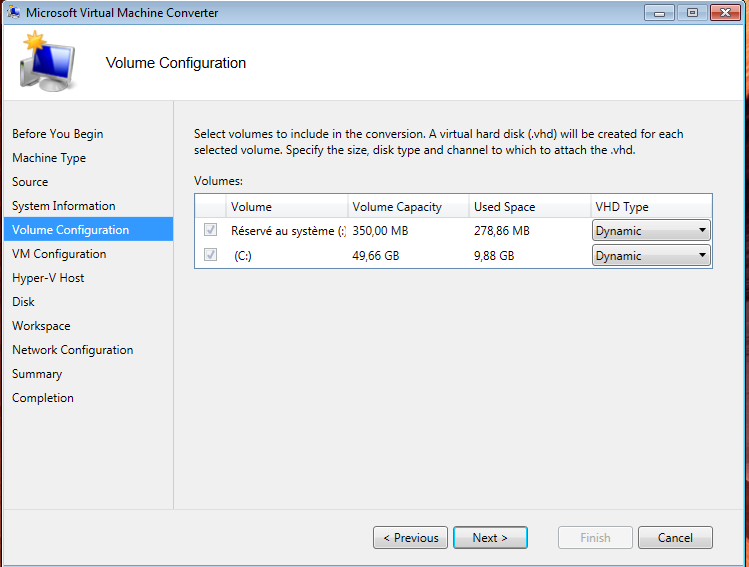Click the app icon in title bar

coord(13,13)
